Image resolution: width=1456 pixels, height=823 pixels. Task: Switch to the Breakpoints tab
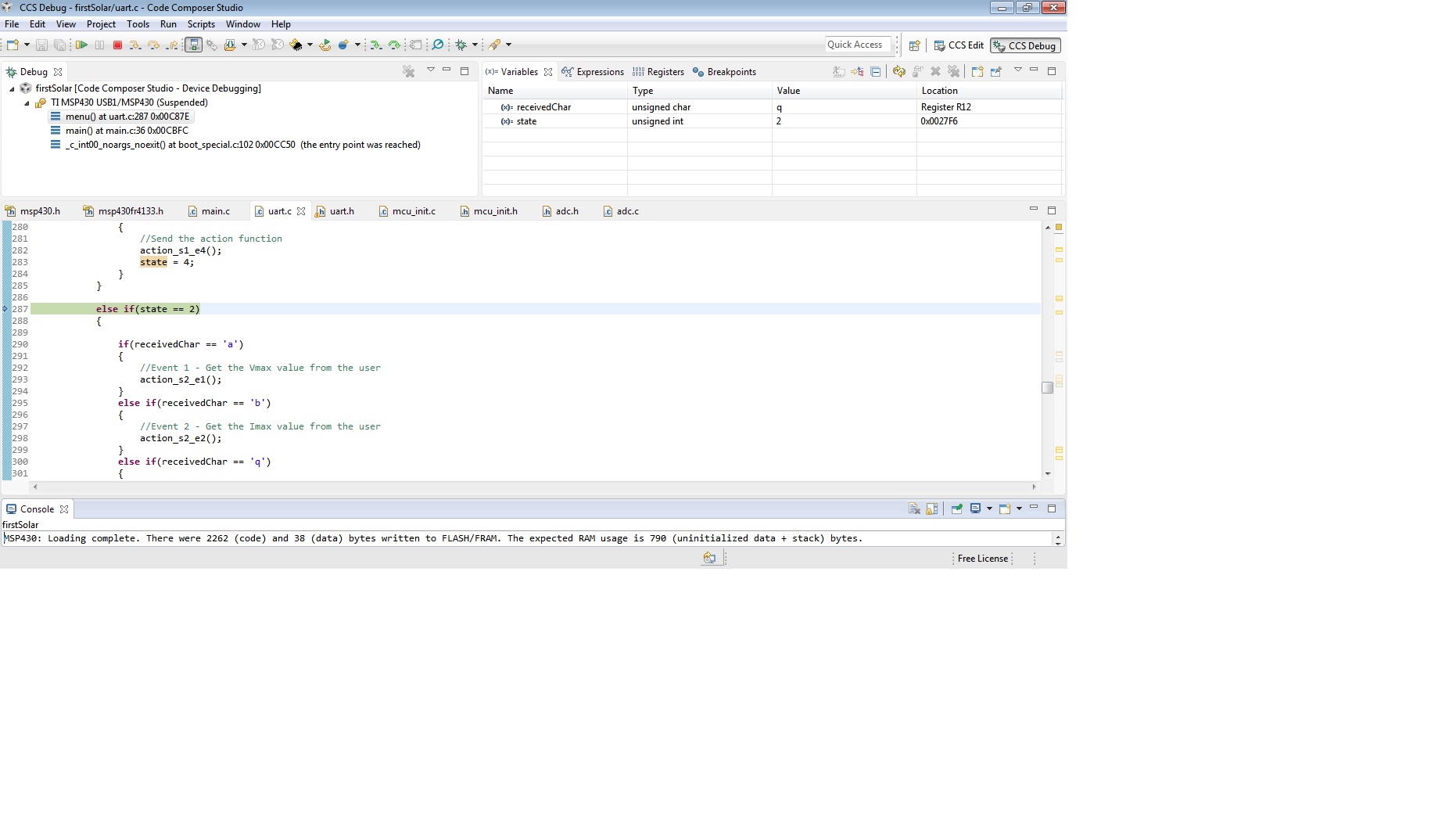pyautogui.click(x=724, y=72)
